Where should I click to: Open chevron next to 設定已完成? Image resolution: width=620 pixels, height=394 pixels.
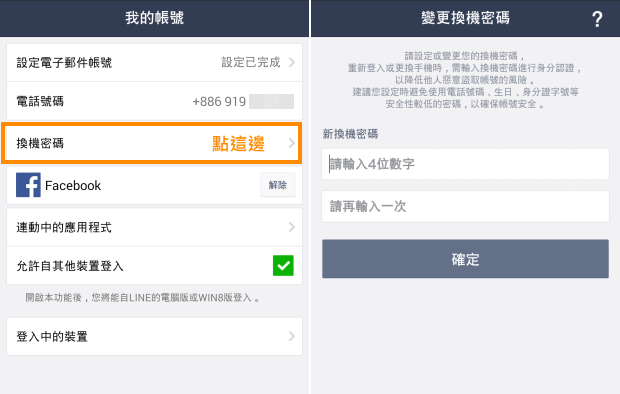pos(292,63)
